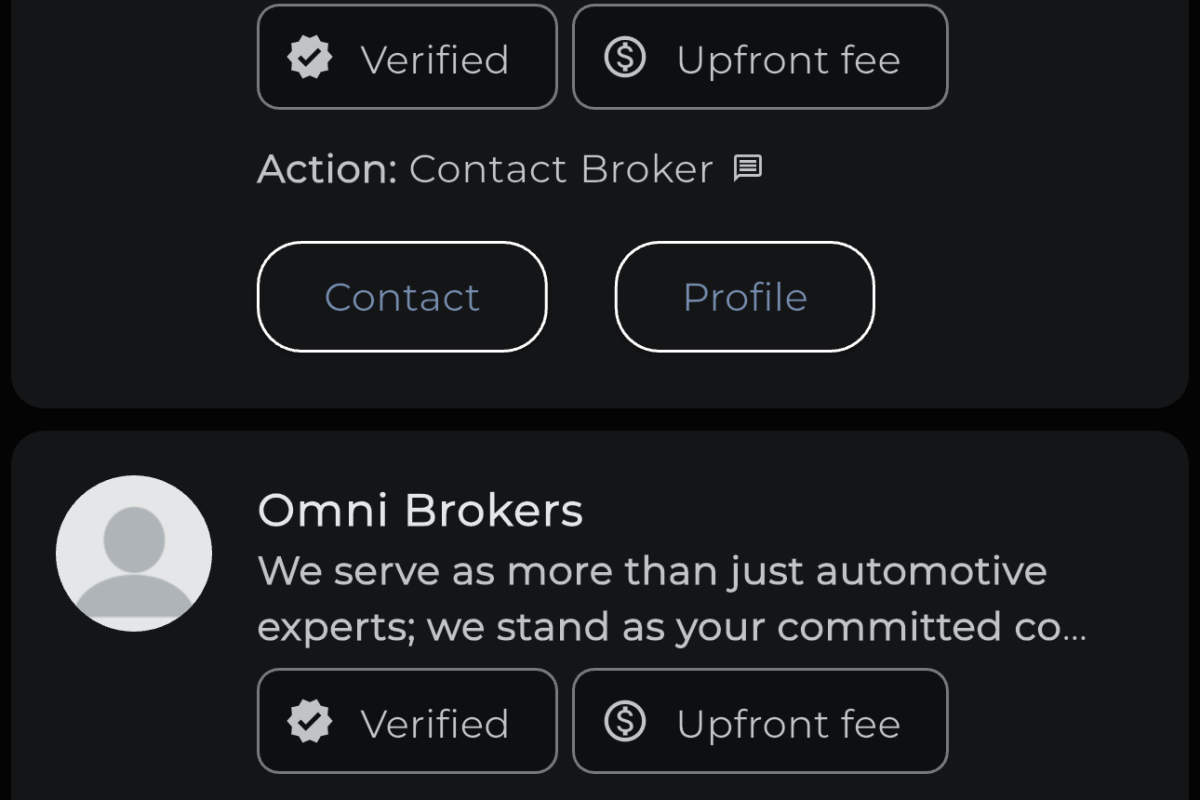Click the 'Contact Broker' action text
1200x800 pixels.
click(561, 169)
